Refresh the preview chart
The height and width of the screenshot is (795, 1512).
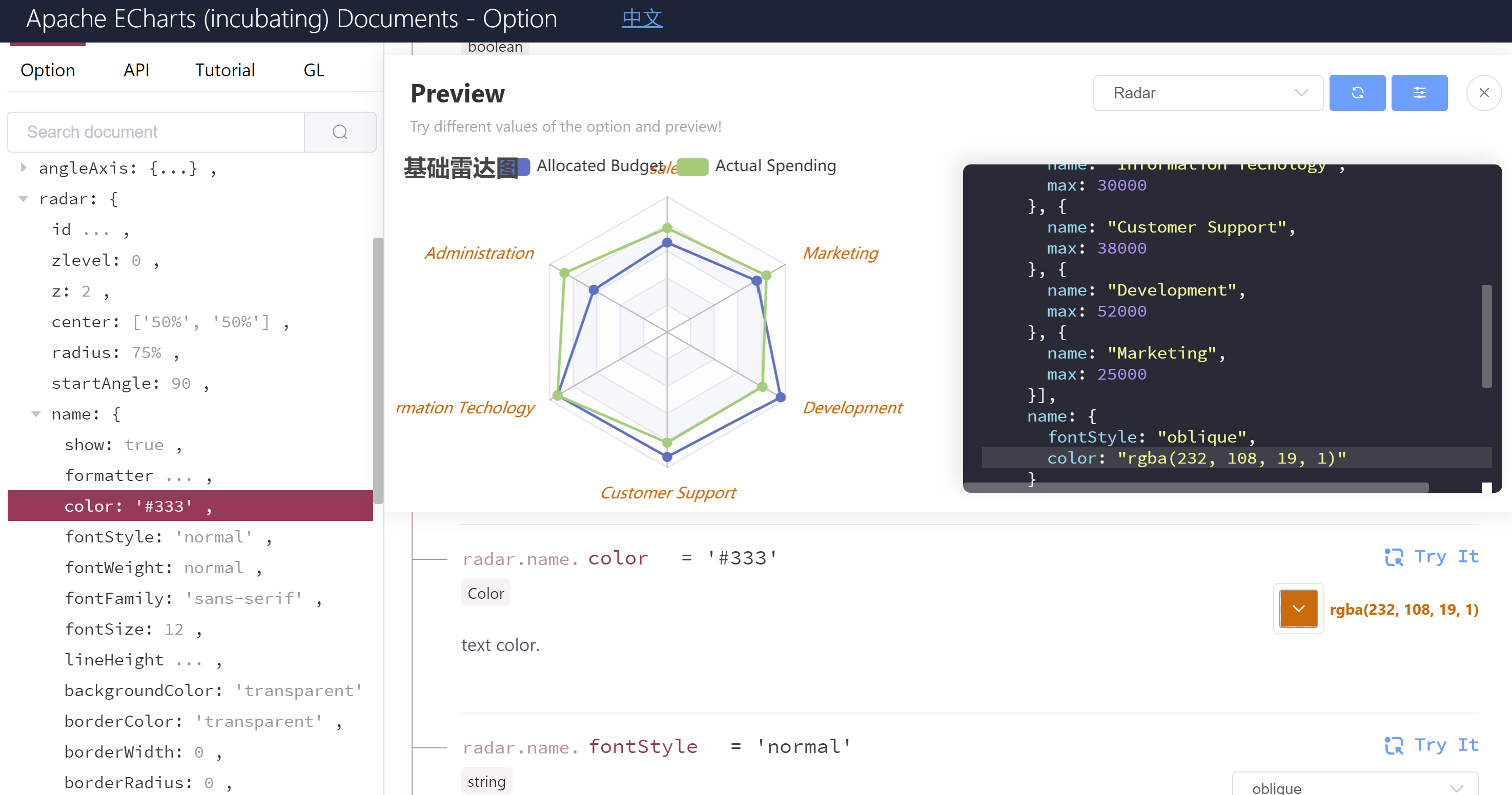click(1357, 93)
